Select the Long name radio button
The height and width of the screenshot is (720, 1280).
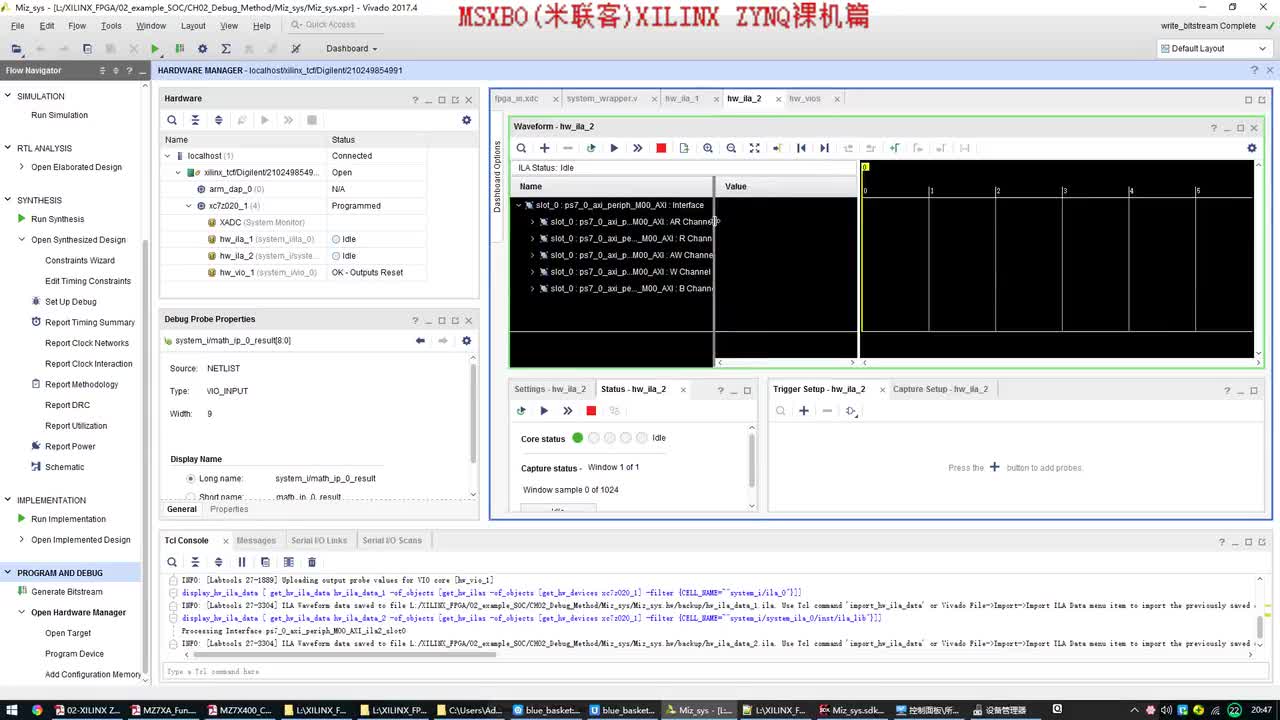(190, 478)
